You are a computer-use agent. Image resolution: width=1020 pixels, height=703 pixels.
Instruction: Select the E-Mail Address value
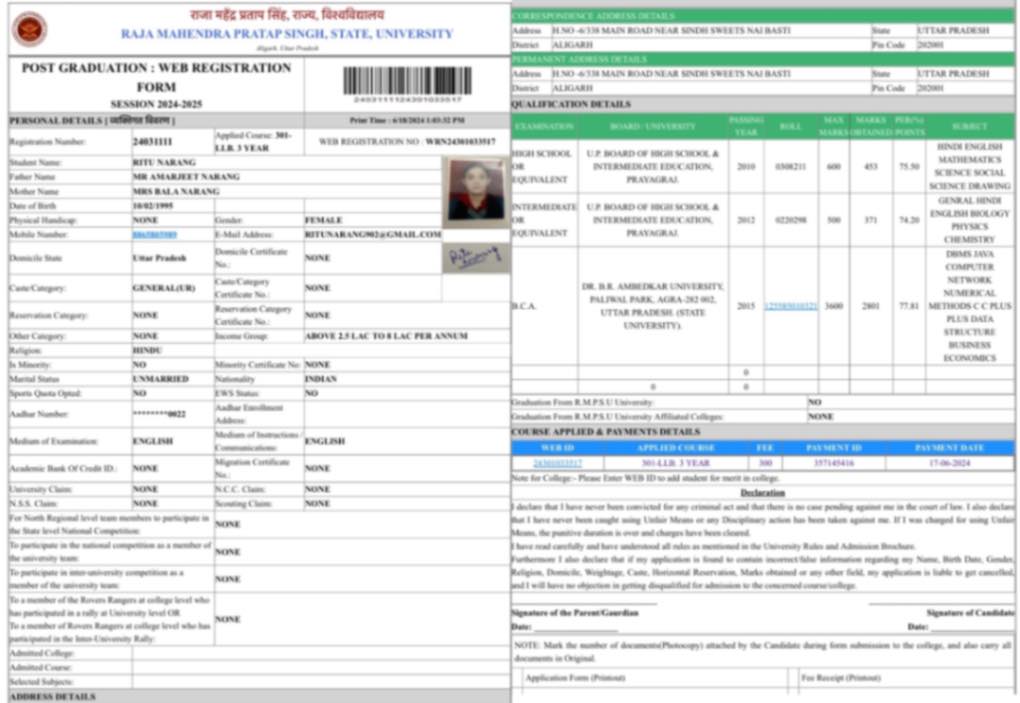pyautogui.click(x=373, y=234)
